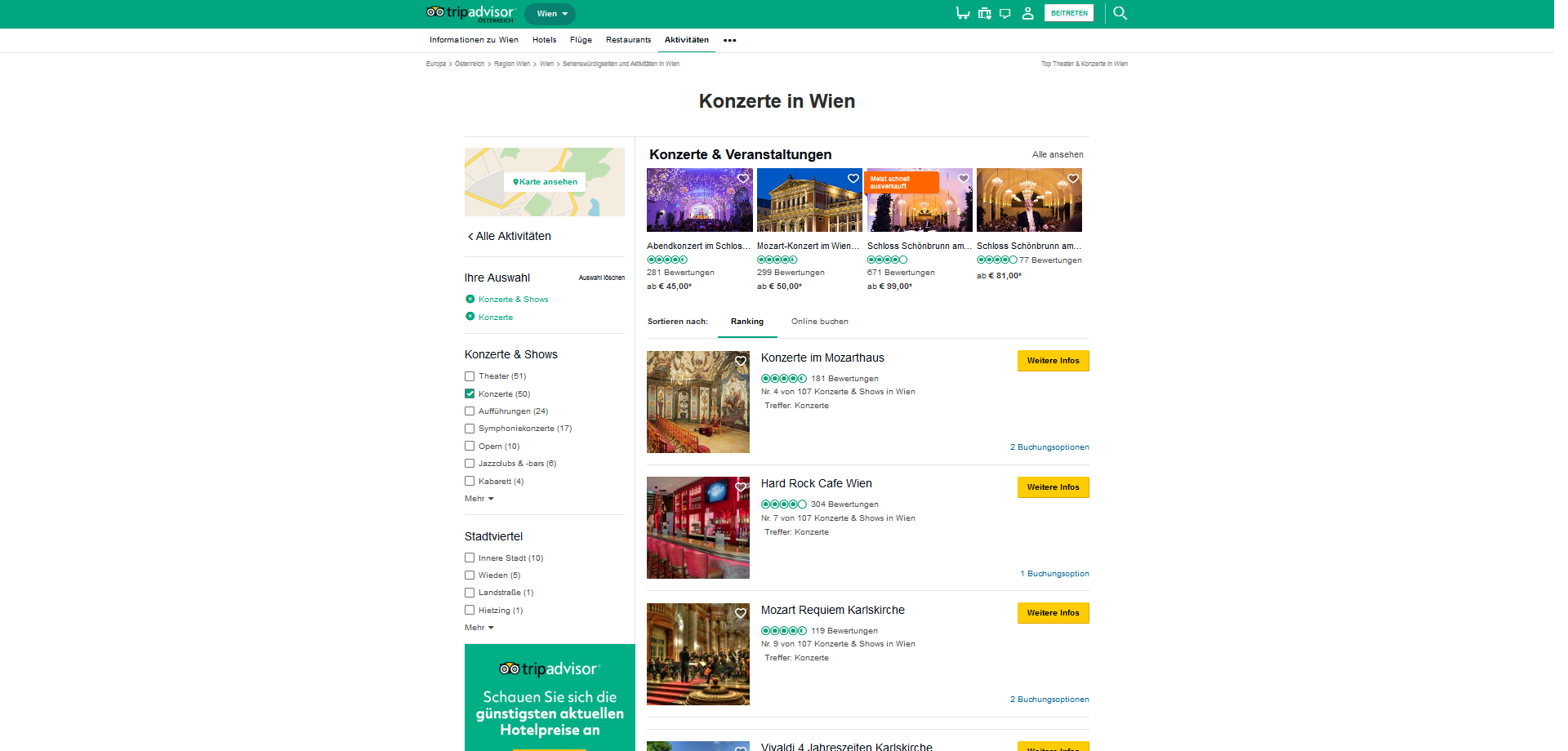This screenshot has width=1568, height=751.
Task: Click the Österreich breadcrumb link
Action: click(470, 64)
